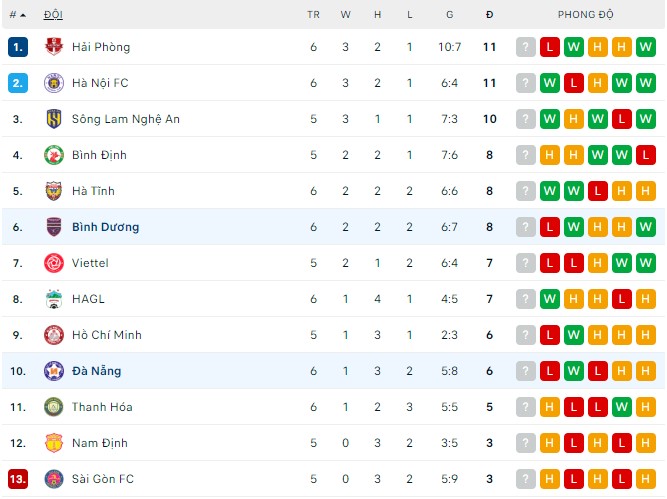Viewport: 667px width, 499px height.
Task: Click the Đà Nẵng club badge
Action: click(x=54, y=371)
